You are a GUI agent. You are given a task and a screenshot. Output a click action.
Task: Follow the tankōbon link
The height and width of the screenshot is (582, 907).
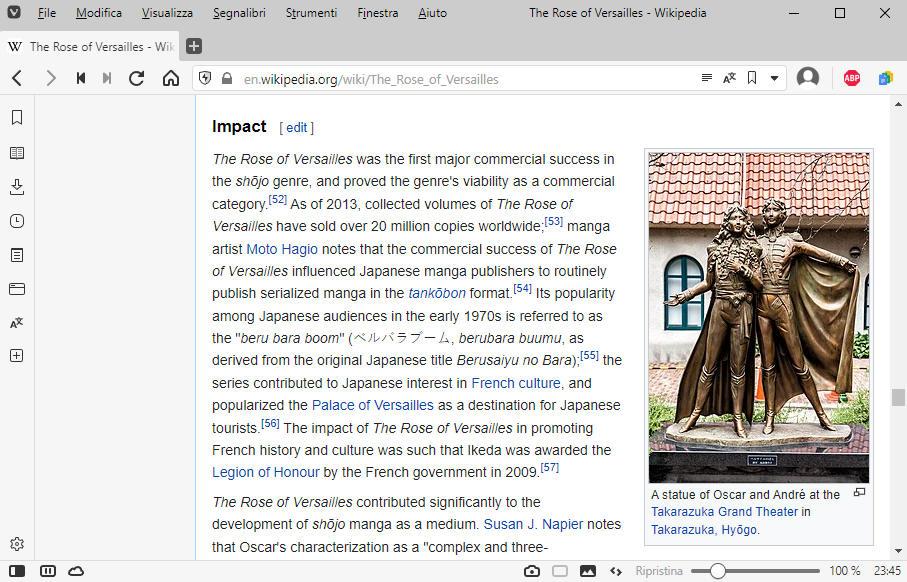pyautogui.click(x=437, y=293)
